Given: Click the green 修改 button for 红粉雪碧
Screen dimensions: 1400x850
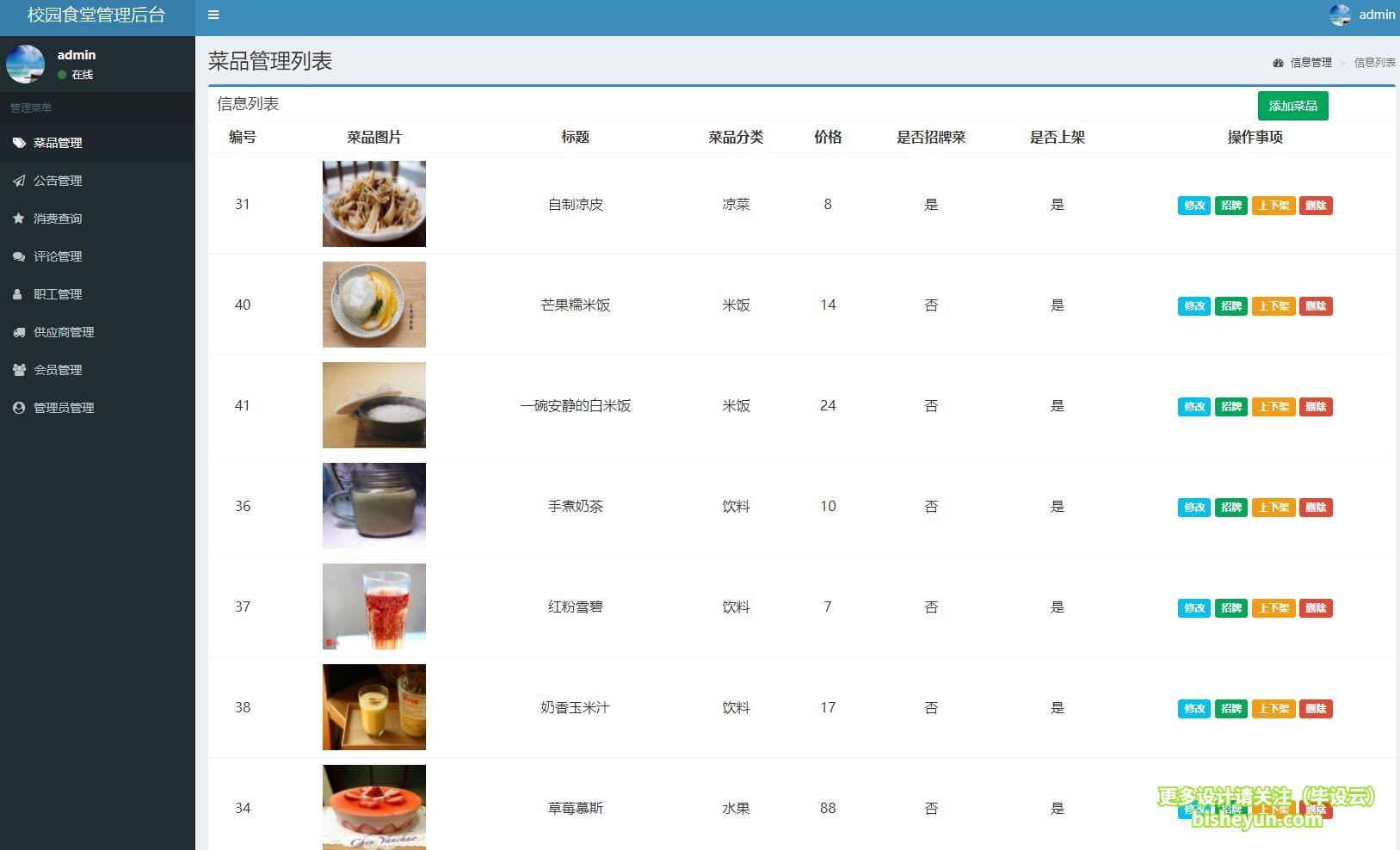Looking at the screenshot, I should [1193, 607].
